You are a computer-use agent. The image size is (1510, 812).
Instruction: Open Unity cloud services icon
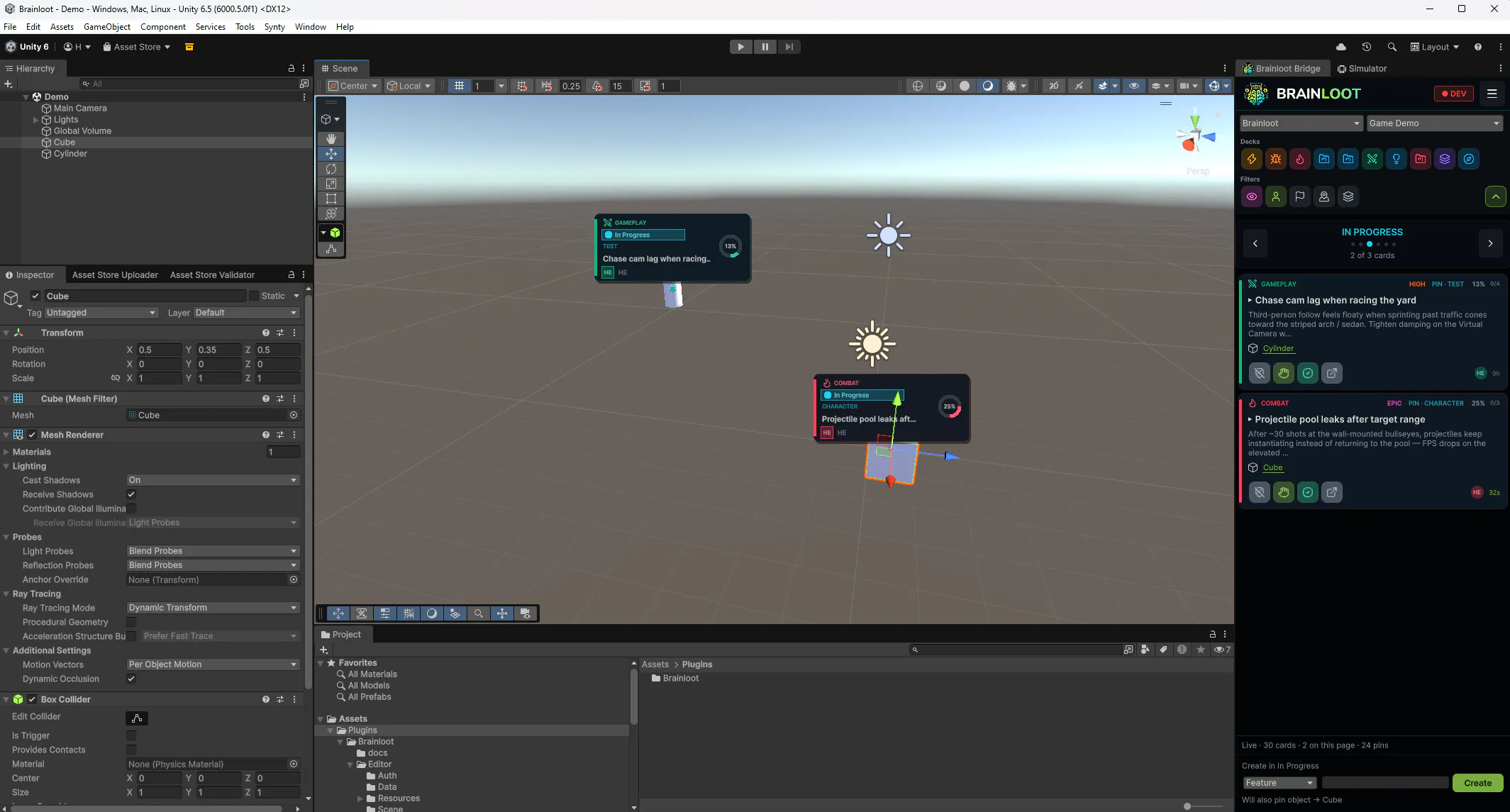1341,47
